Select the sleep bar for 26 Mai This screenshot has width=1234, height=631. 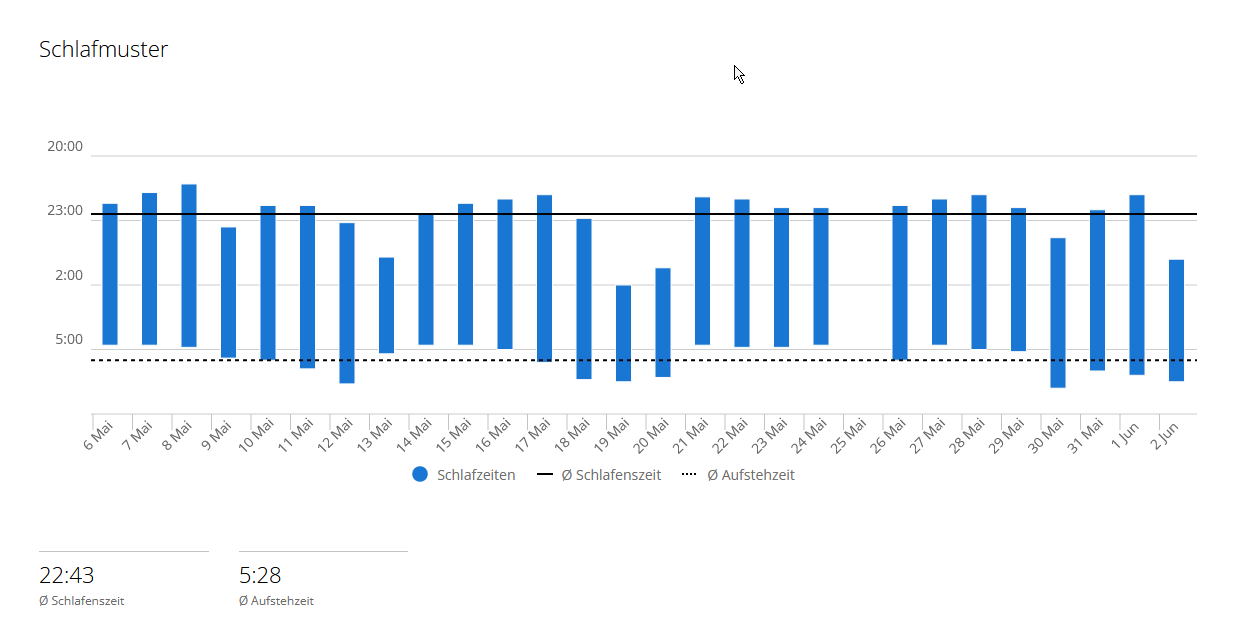[x=900, y=283]
